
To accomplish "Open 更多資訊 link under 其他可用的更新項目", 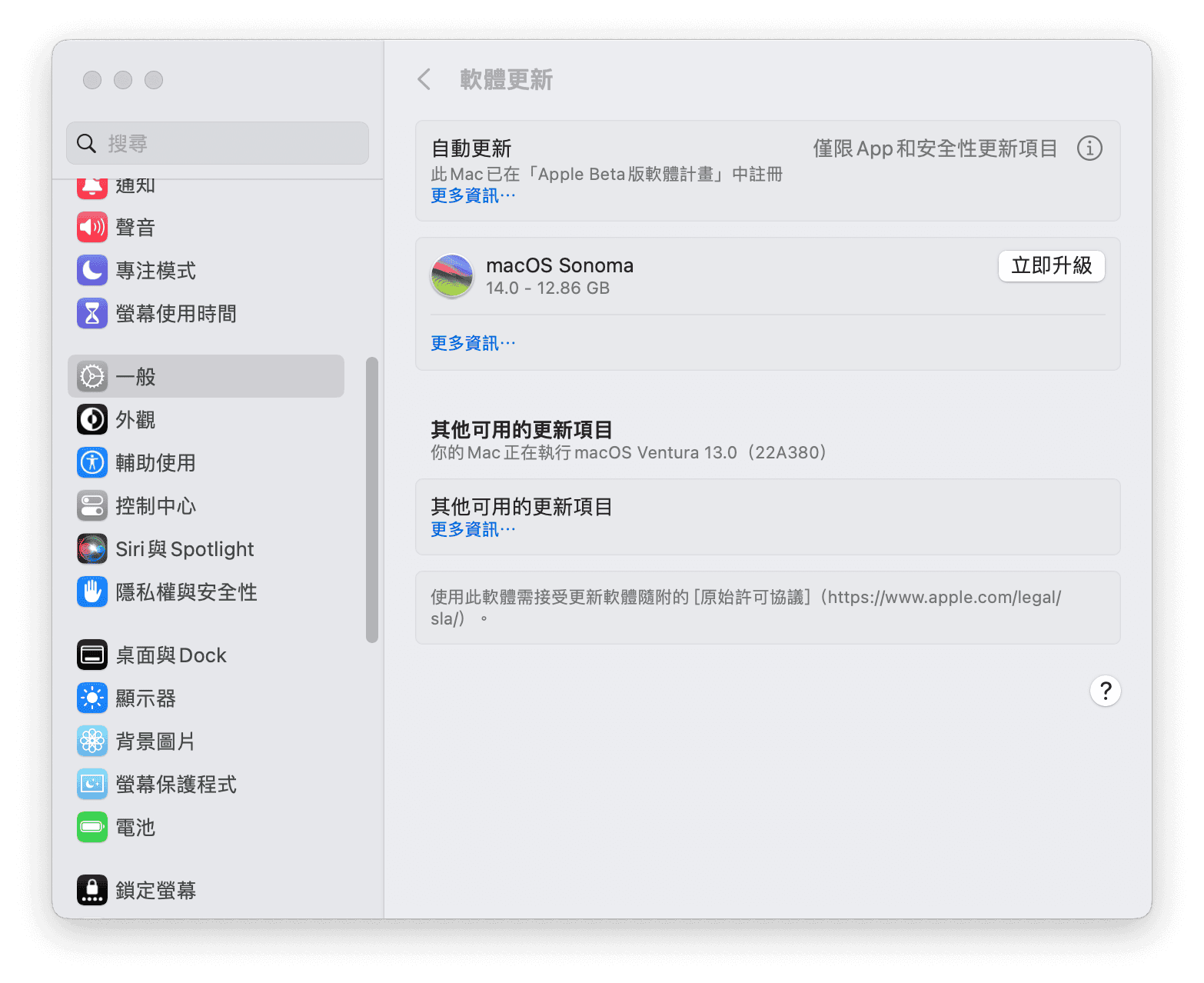I will click(x=473, y=529).
